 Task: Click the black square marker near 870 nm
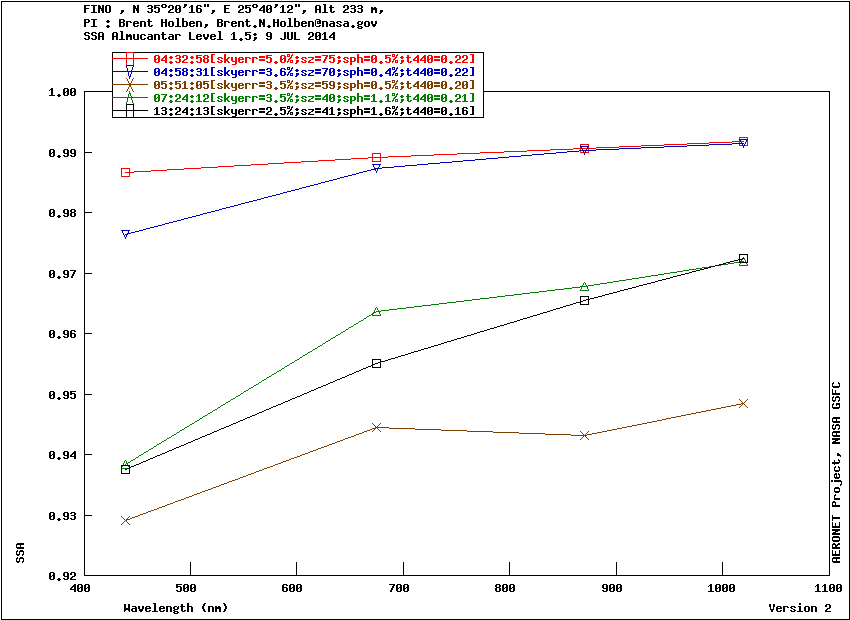pos(585,300)
